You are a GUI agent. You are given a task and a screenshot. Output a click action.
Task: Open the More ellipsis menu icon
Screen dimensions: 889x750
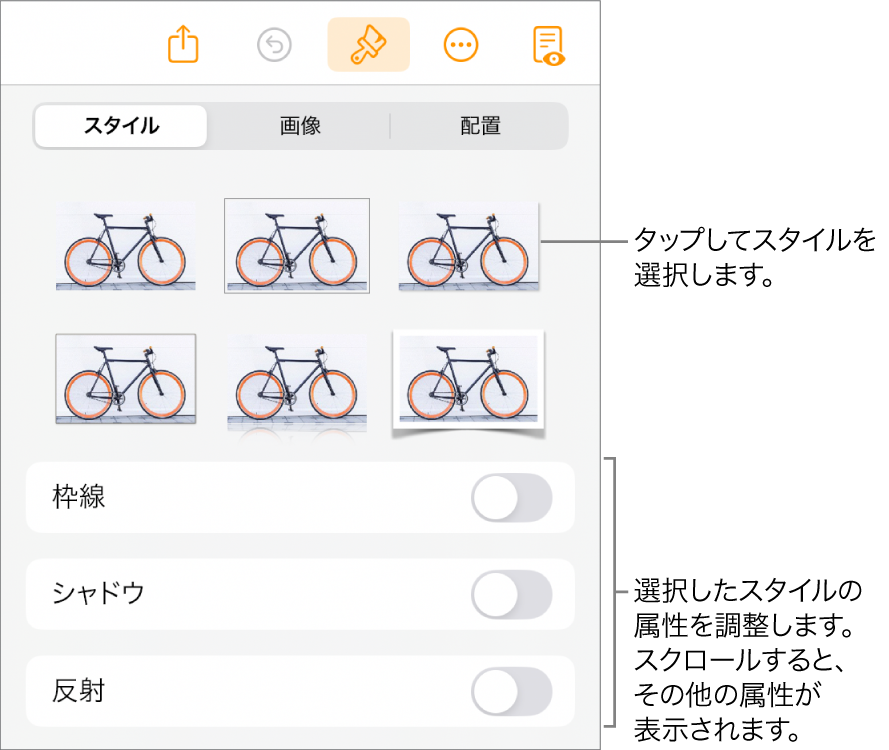(460, 45)
